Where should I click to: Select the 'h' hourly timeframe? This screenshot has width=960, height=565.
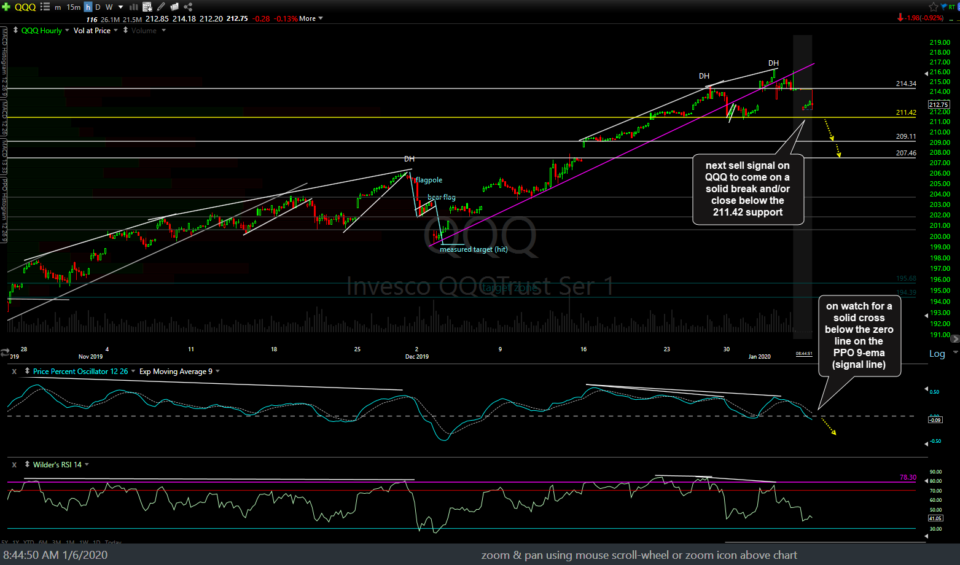88,7
